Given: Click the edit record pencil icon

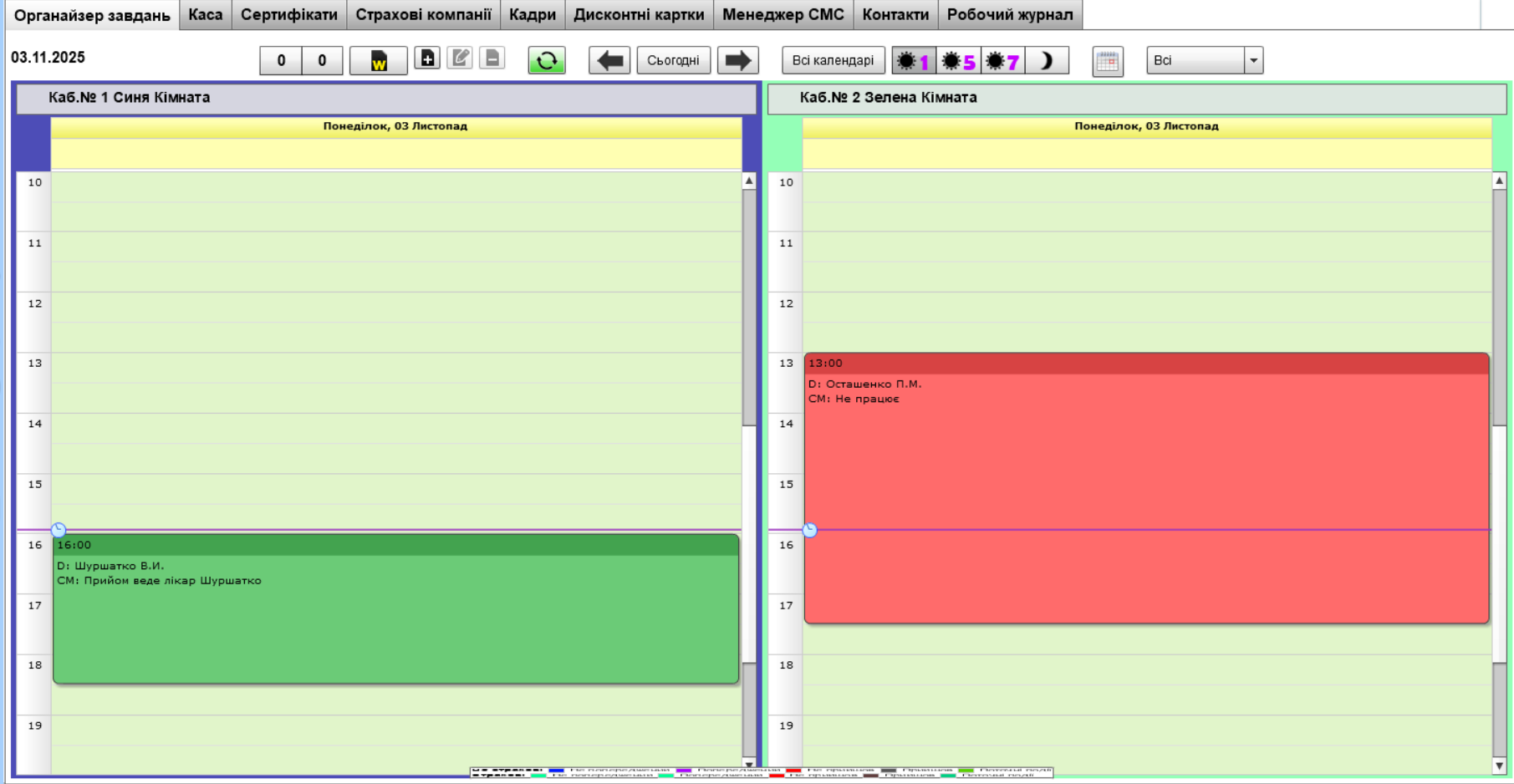Looking at the screenshot, I should pyautogui.click(x=460, y=59).
